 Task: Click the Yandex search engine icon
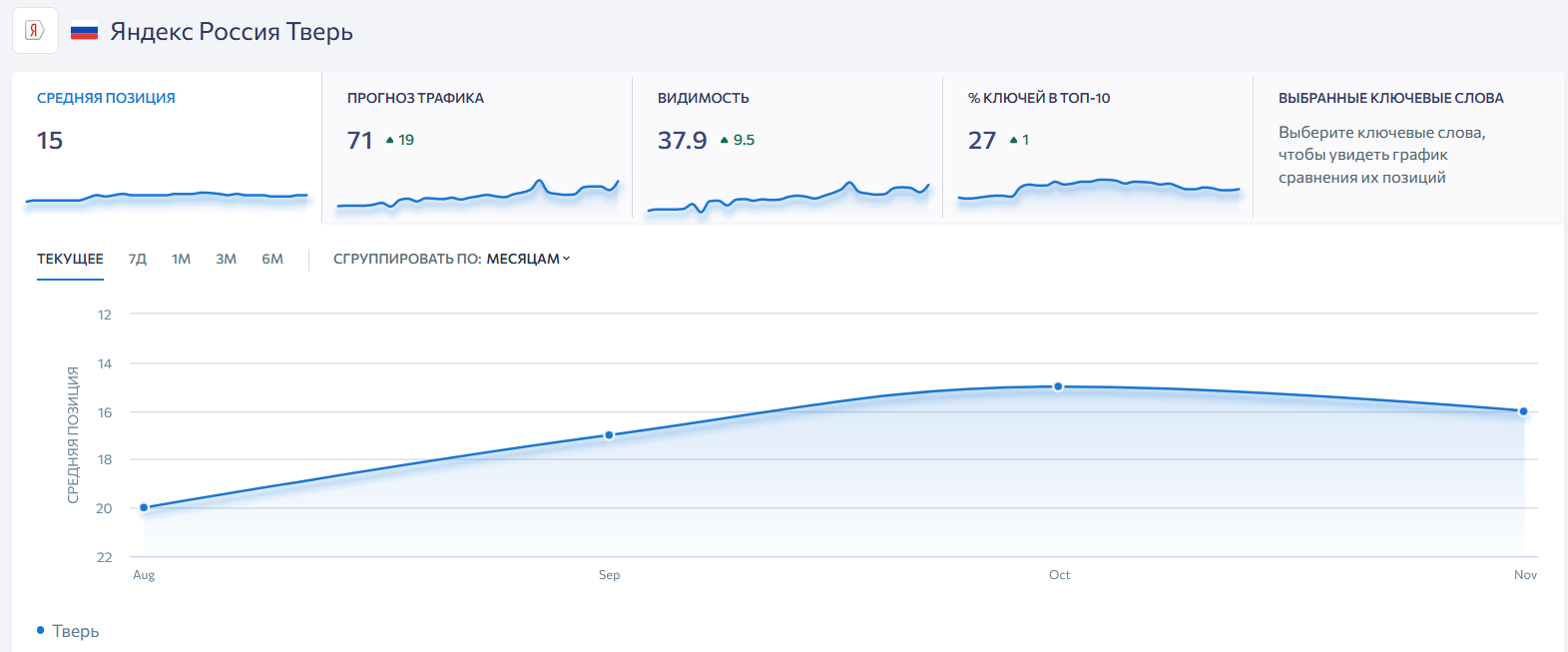tap(35, 31)
